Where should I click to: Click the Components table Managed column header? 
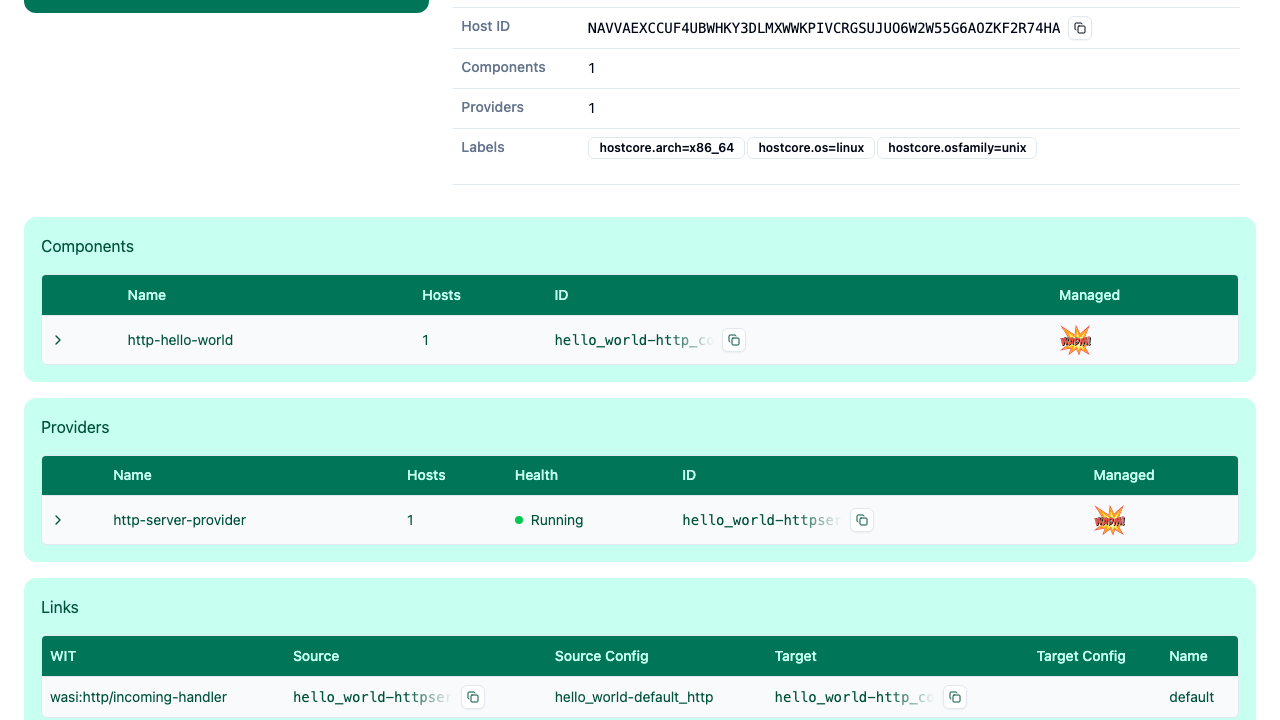pos(1089,295)
